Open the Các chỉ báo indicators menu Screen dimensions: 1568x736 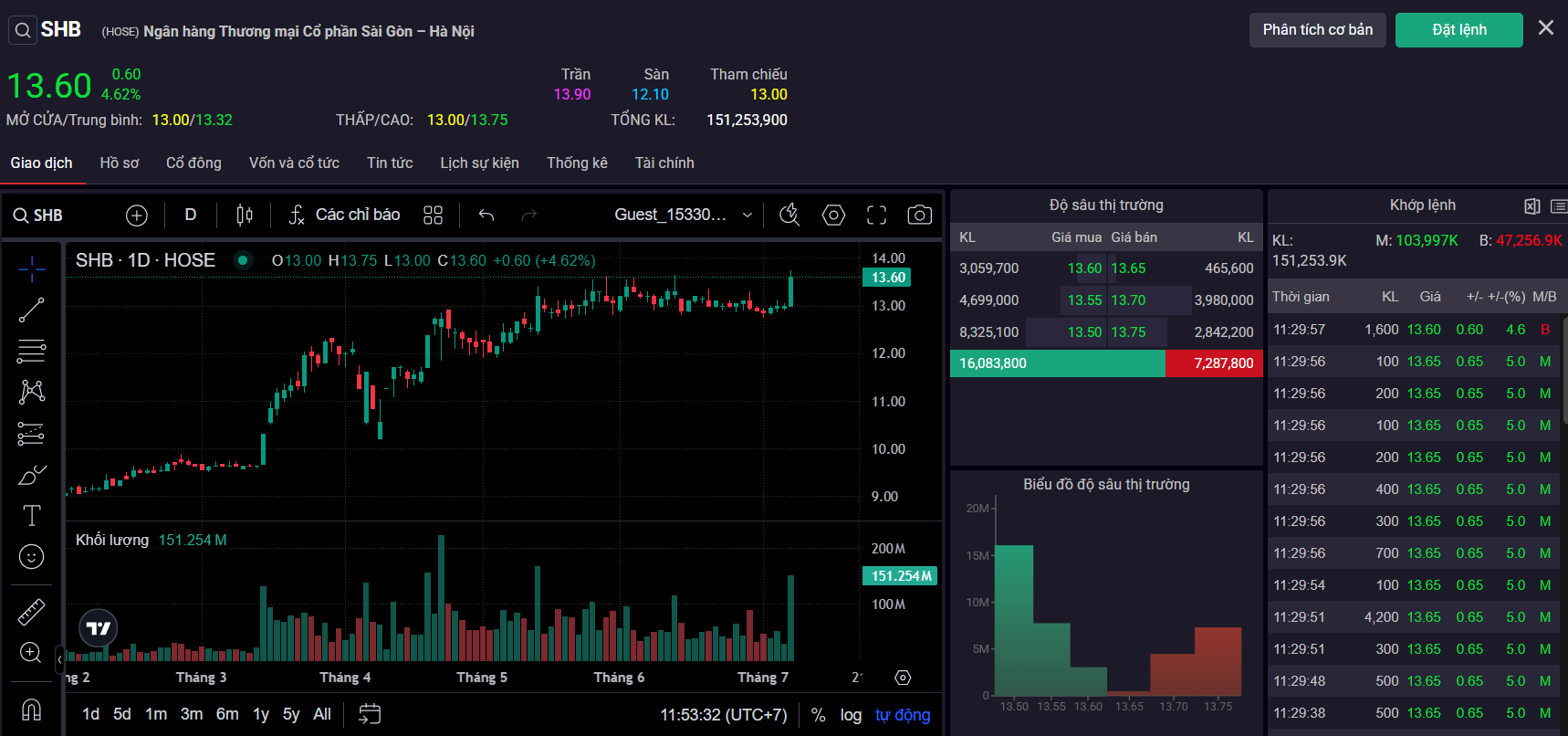pyautogui.click(x=345, y=216)
